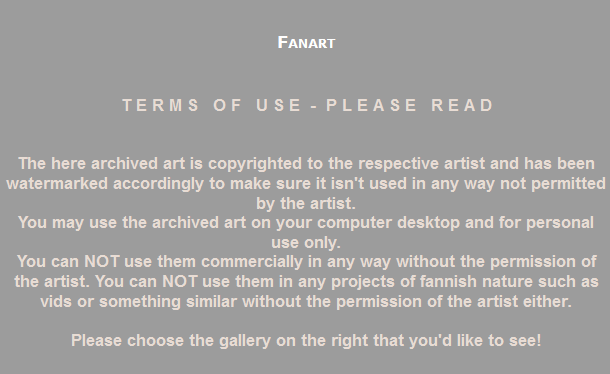
Task: Click the word 'gallery' in the last sentence
Action: 245,341
